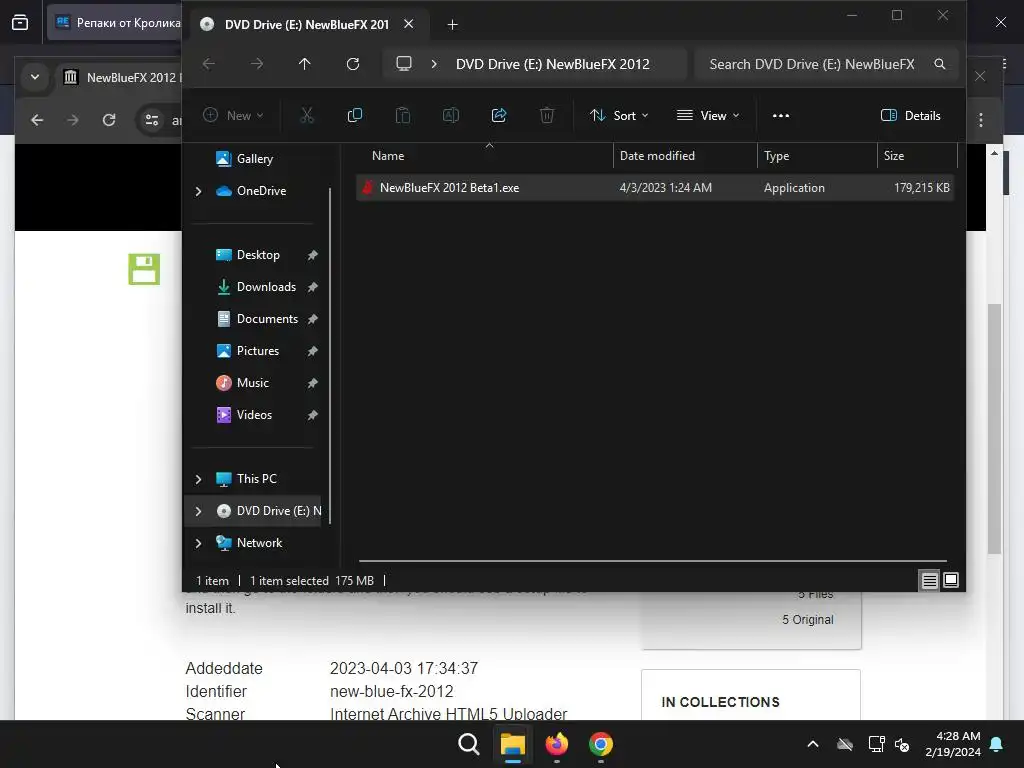This screenshot has width=1024, height=768.
Task: Click the PC monitor icon in address bar
Action: [404, 64]
